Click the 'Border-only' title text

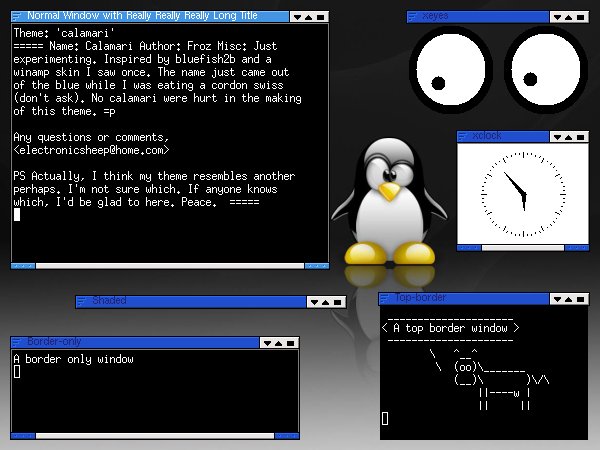tap(54, 341)
